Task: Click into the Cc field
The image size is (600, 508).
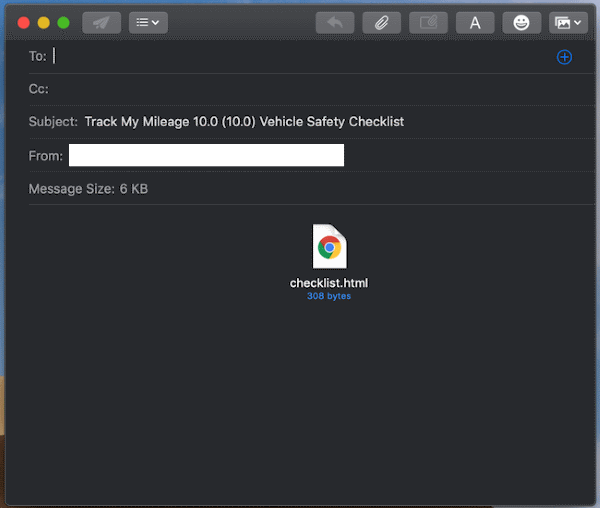Action: [x=300, y=89]
